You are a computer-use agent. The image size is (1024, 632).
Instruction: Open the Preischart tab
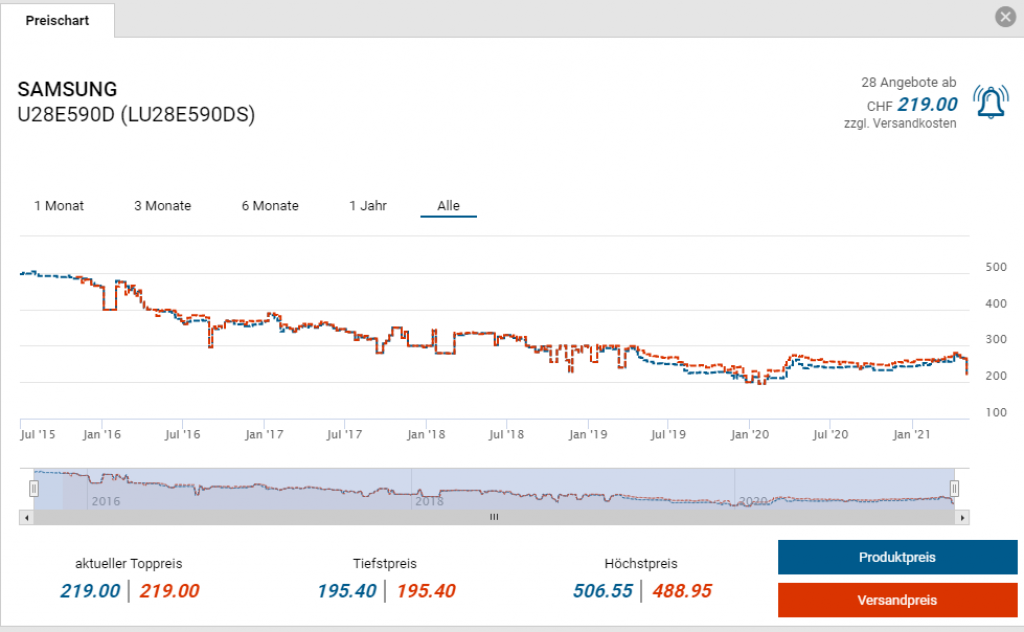(58, 20)
